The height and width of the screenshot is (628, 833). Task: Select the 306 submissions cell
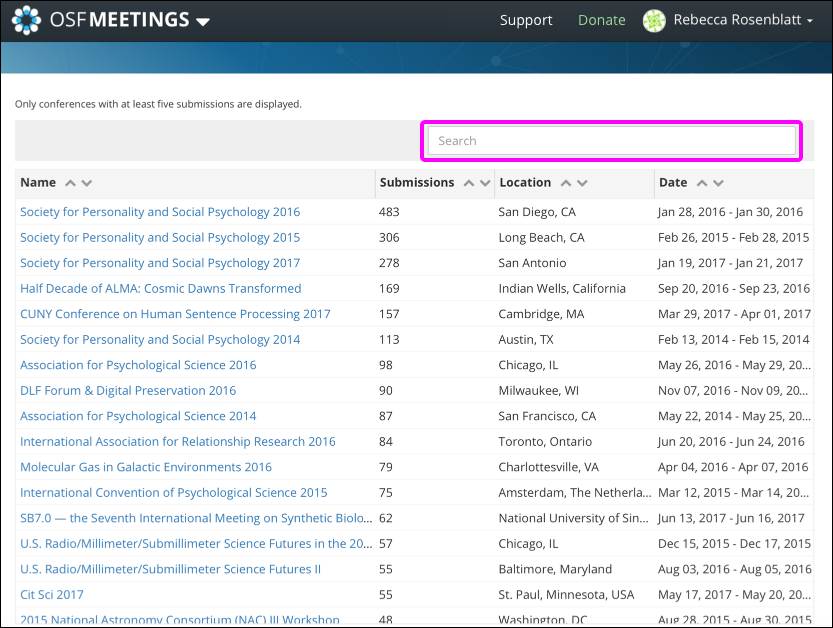(x=389, y=237)
